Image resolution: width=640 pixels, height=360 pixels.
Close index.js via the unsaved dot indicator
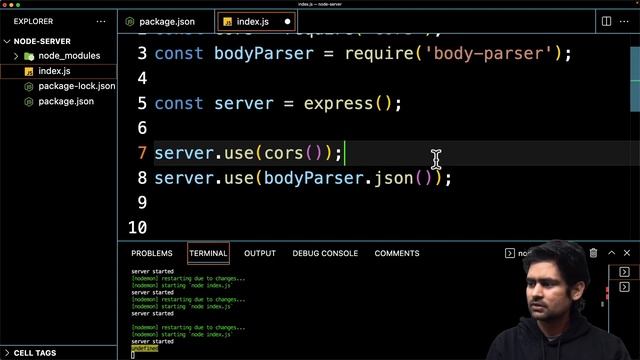pyautogui.click(x=287, y=22)
